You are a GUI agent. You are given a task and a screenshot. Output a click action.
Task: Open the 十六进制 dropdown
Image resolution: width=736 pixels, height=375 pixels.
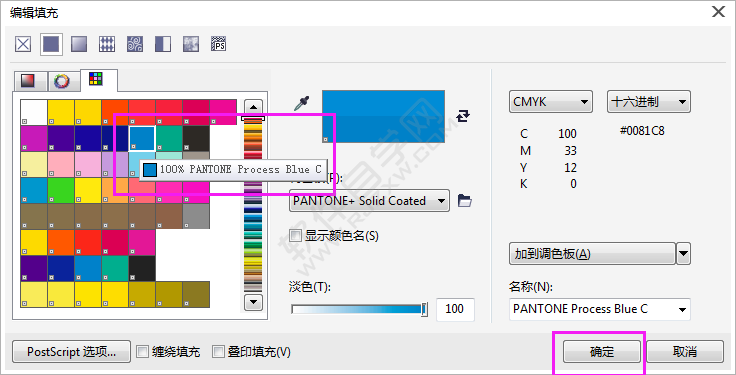[x=649, y=102]
